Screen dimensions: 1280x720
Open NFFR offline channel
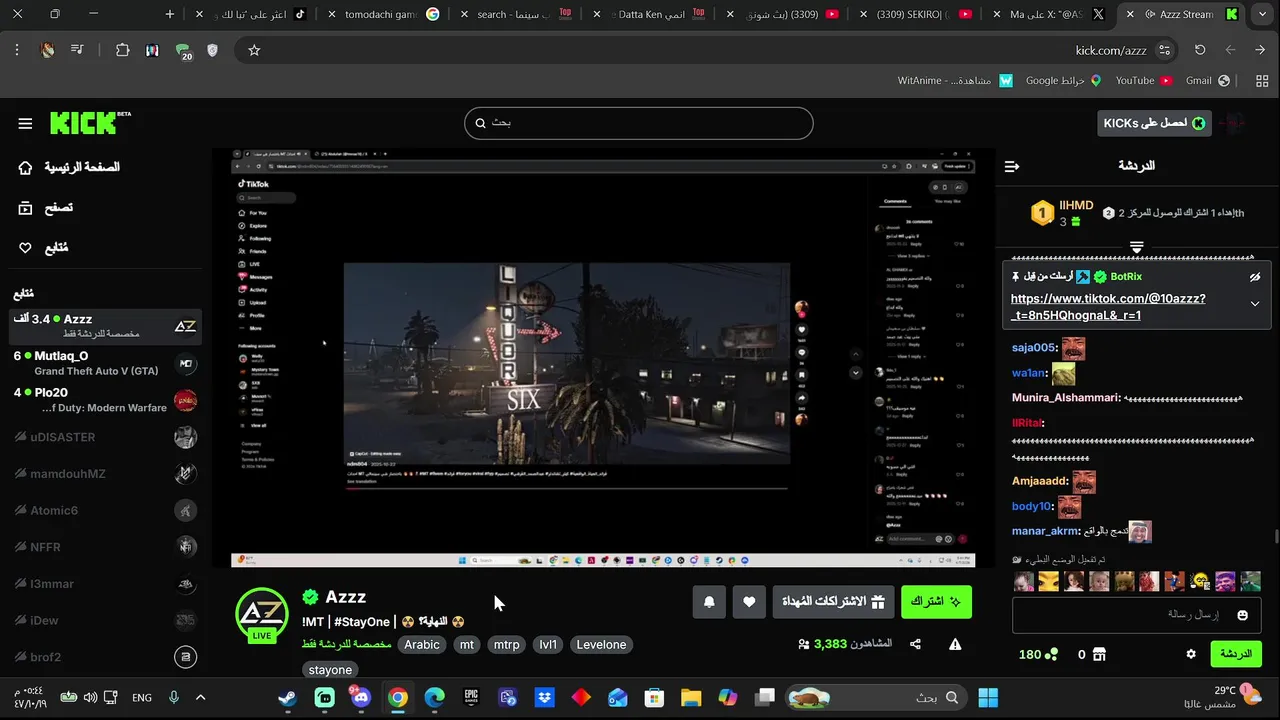tap(106, 547)
